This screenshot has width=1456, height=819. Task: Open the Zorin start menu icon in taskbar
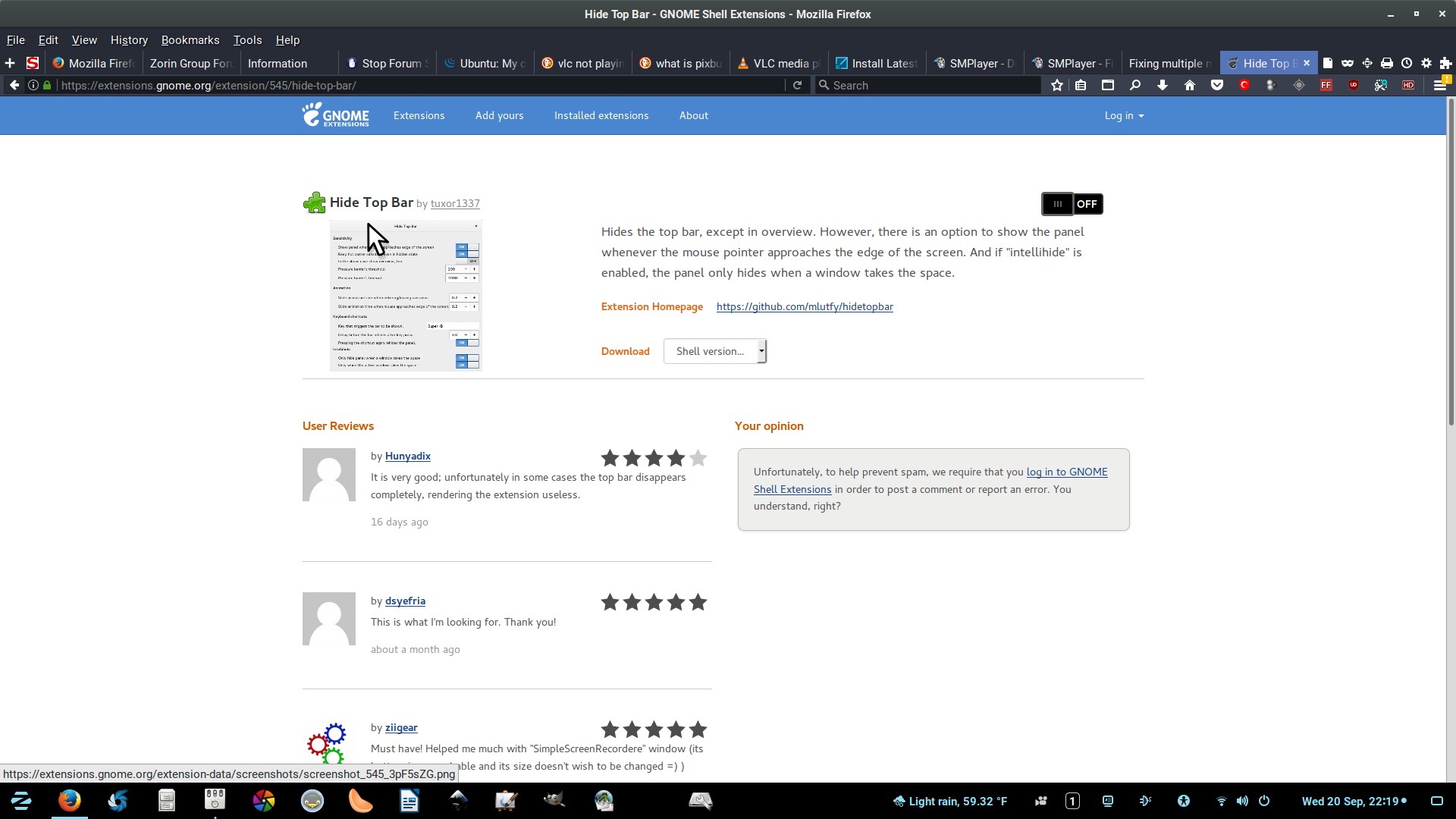[x=21, y=801]
